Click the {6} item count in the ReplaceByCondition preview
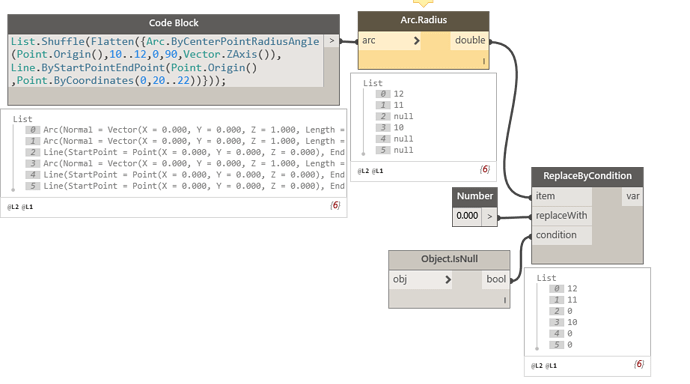Screen dimensions: 690x384 point(639,364)
